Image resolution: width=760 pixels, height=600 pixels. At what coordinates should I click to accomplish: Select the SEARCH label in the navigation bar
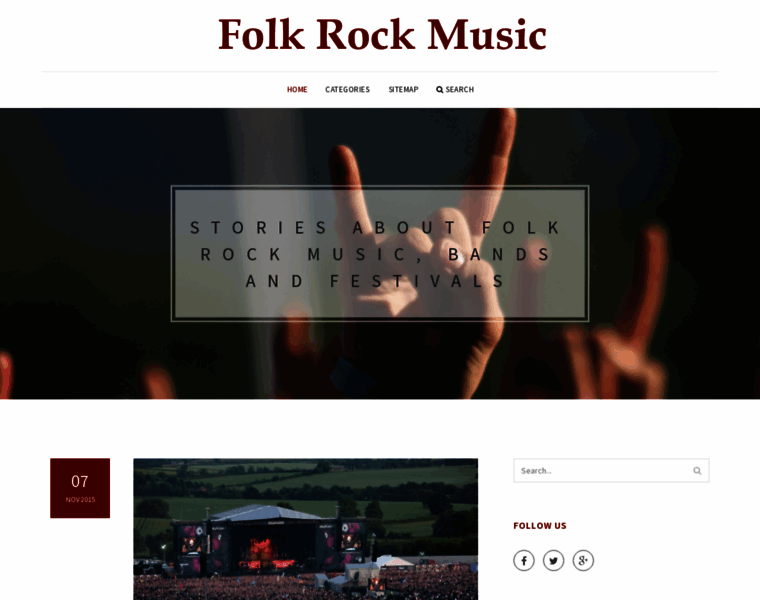click(x=459, y=90)
